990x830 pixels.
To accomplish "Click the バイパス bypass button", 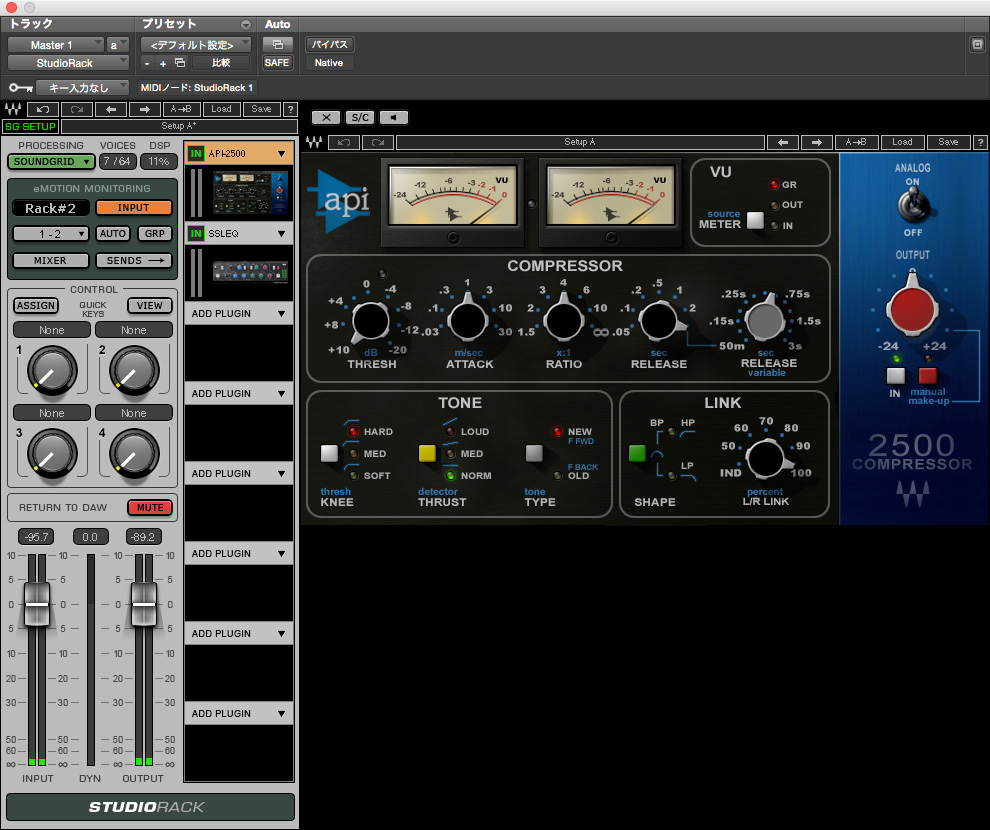I will pos(330,45).
